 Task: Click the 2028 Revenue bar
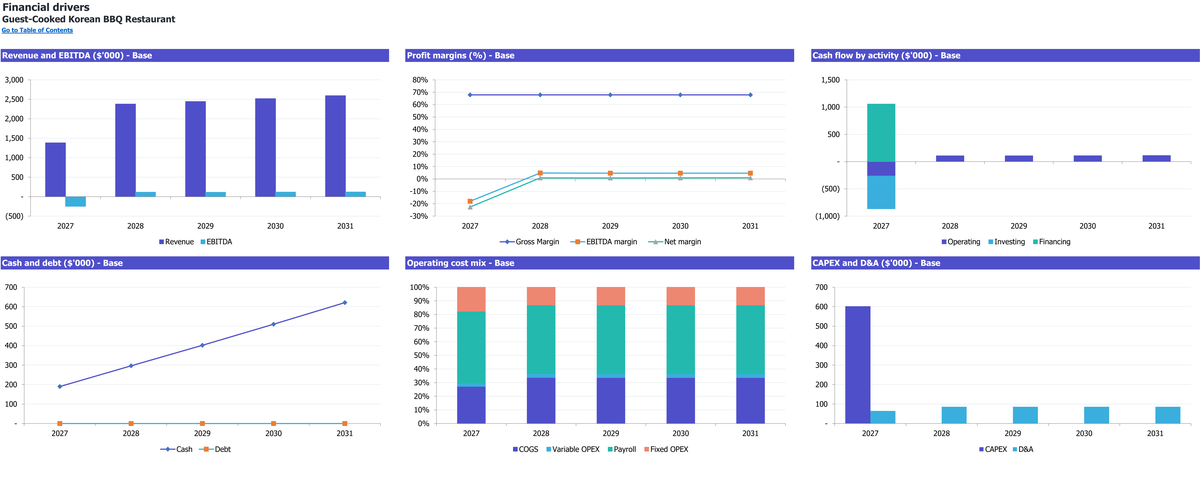tap(125, 150)
